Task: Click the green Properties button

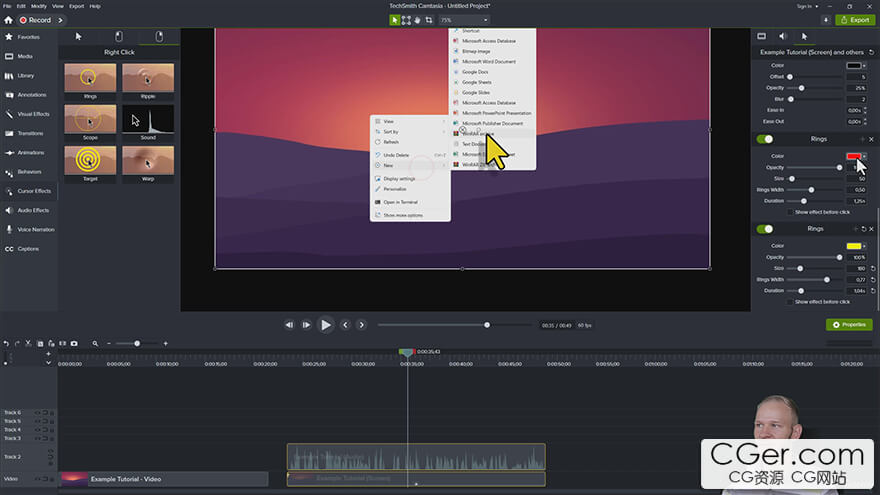Action: (849, 325)
